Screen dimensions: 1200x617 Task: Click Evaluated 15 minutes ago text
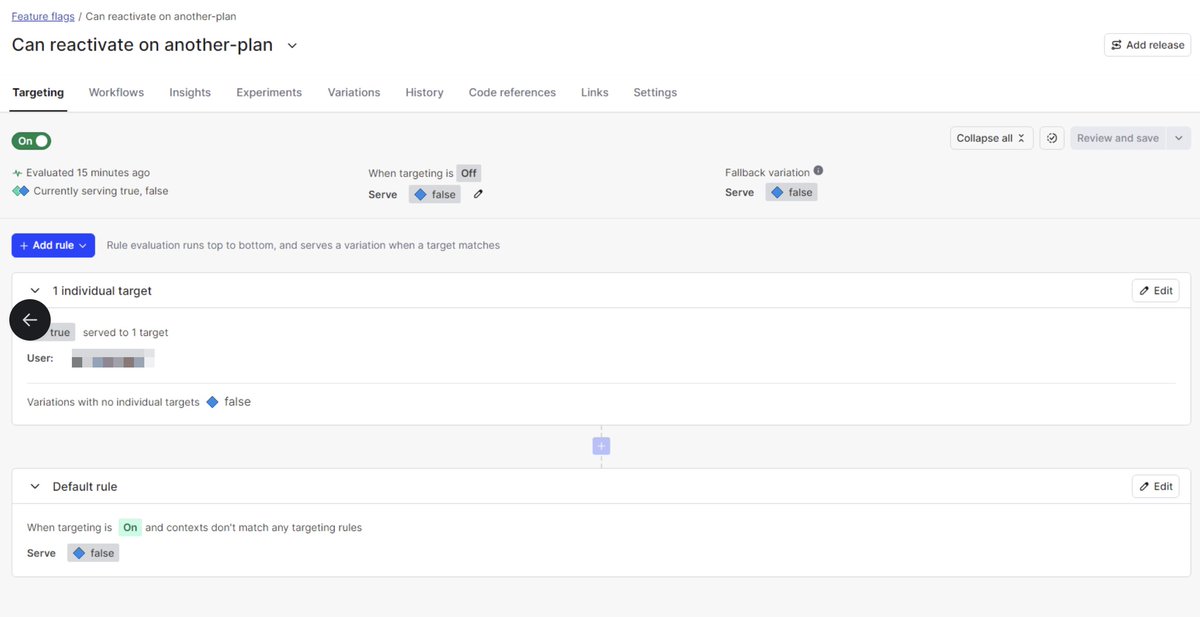click(x=88, y=173)
